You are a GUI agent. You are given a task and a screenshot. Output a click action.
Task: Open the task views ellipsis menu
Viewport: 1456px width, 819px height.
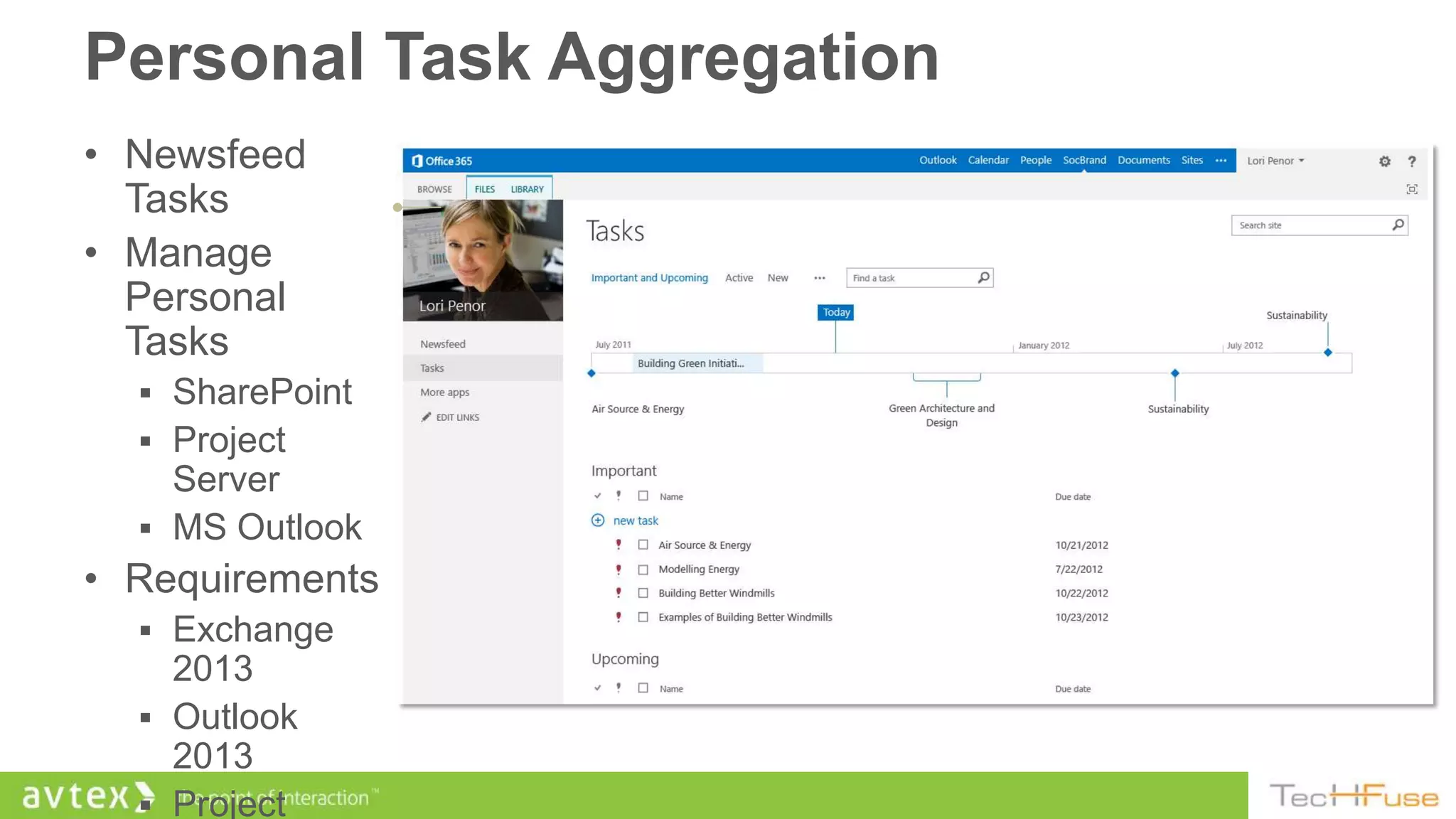tap(820, 278)
